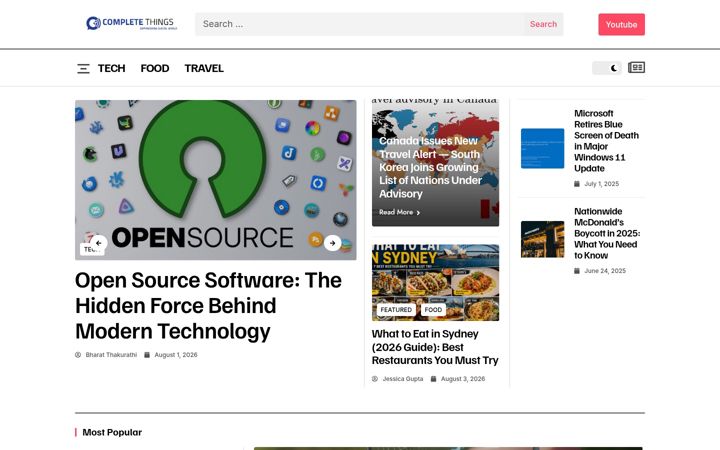Click the Complete Things site logo
720x450 pixels.
click(132, 23)
